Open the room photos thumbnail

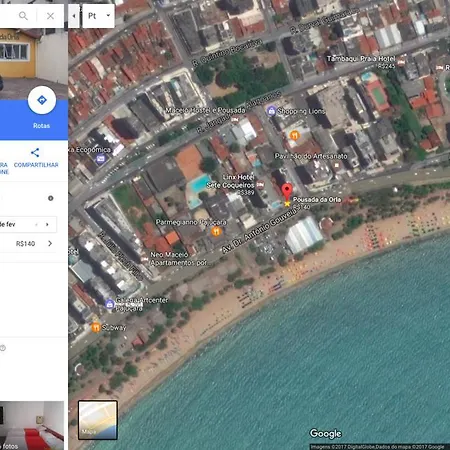click(32, 425)
